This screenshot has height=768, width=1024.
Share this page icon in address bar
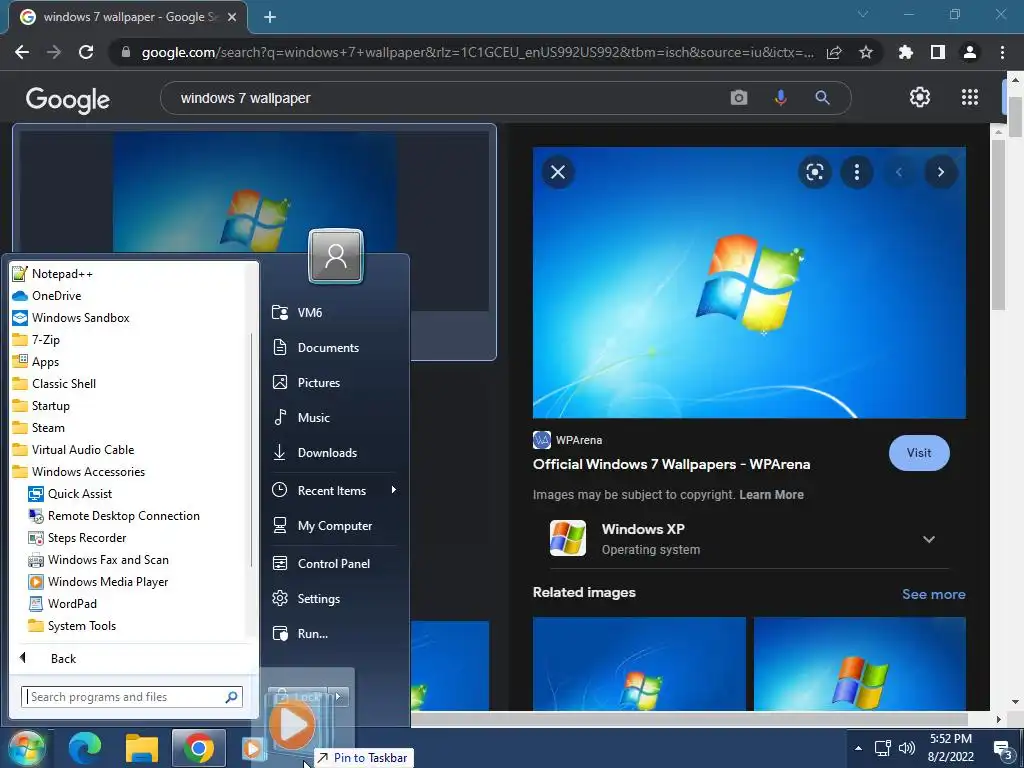834,52
